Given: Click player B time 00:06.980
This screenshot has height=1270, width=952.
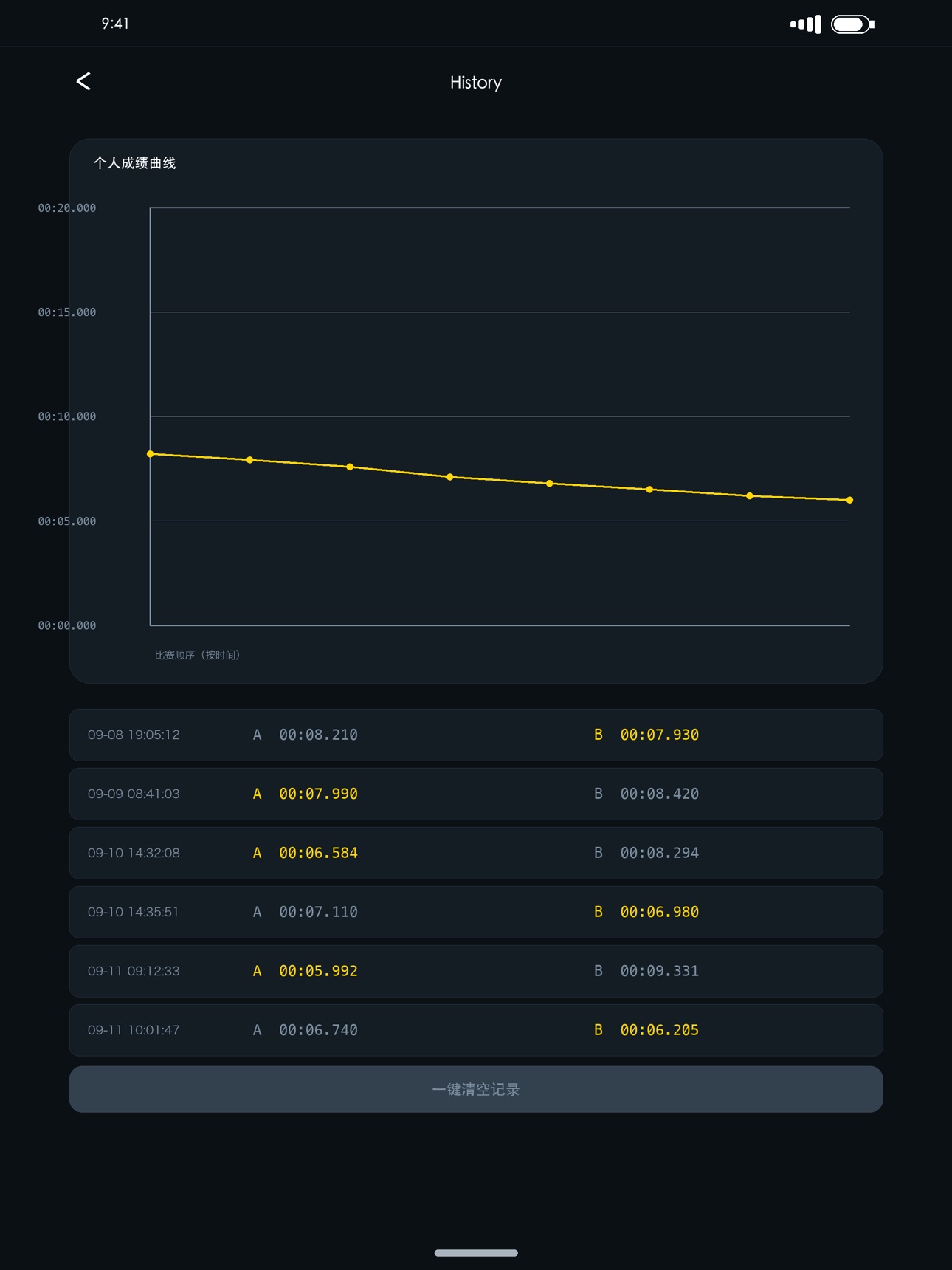Looking at the screenshot, I should tap(660, 912).
